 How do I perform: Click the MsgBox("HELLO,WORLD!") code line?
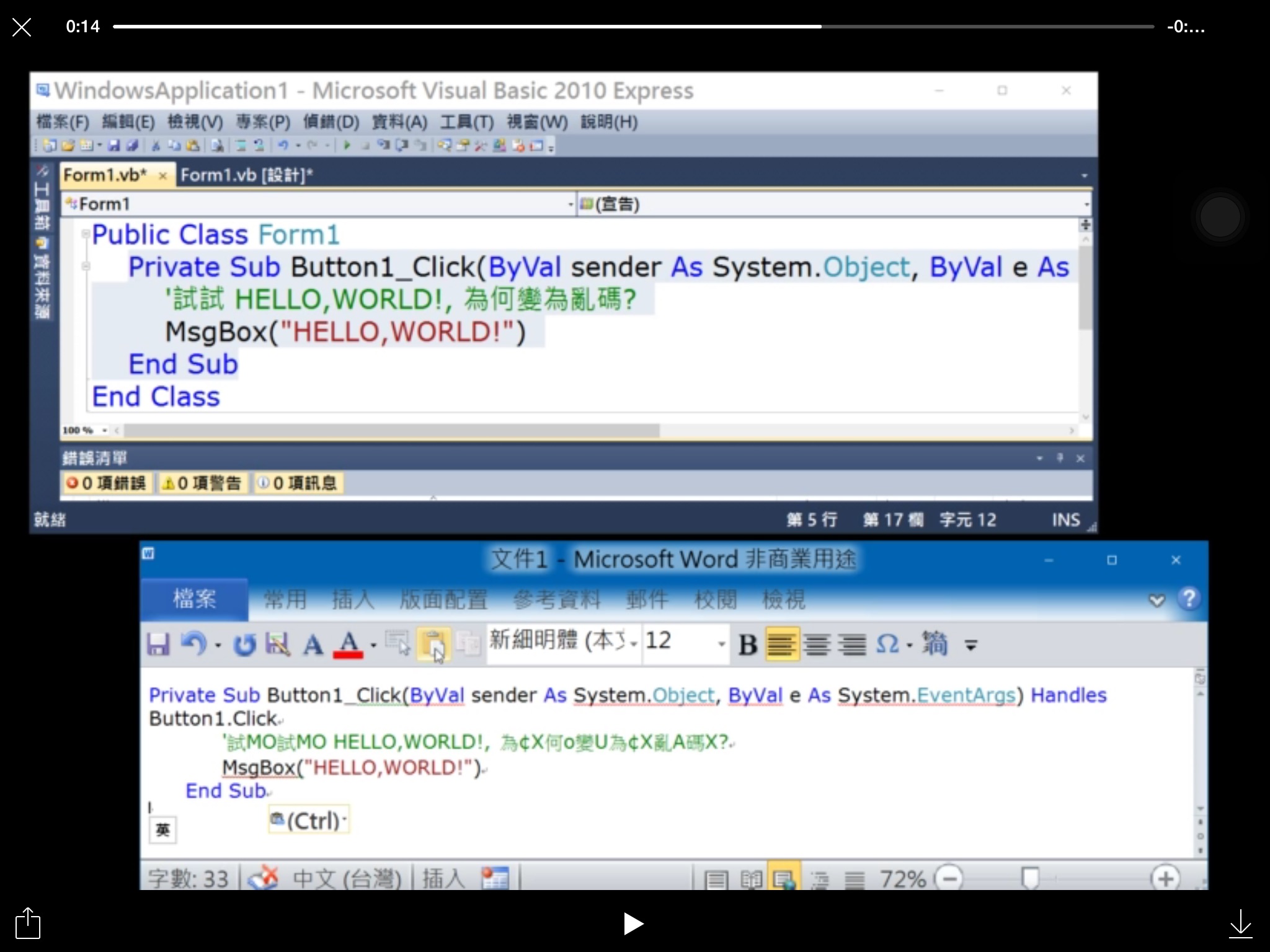(x=345, y=332)
